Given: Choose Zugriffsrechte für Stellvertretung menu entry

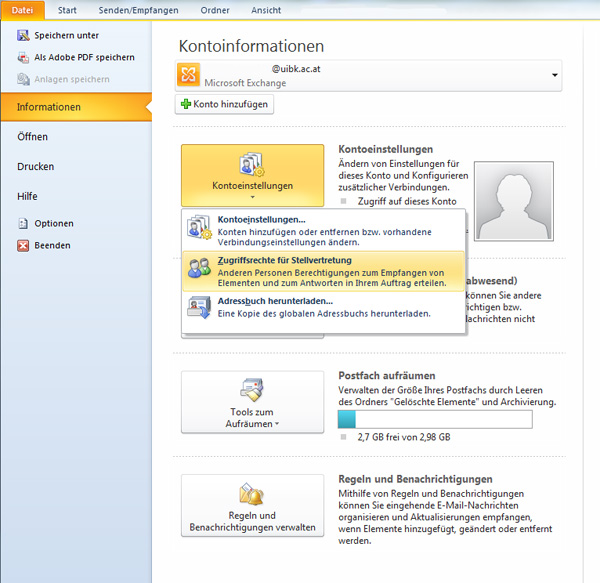Looking at the screenshot, I should pyautogui.click(x=323, y=271).
